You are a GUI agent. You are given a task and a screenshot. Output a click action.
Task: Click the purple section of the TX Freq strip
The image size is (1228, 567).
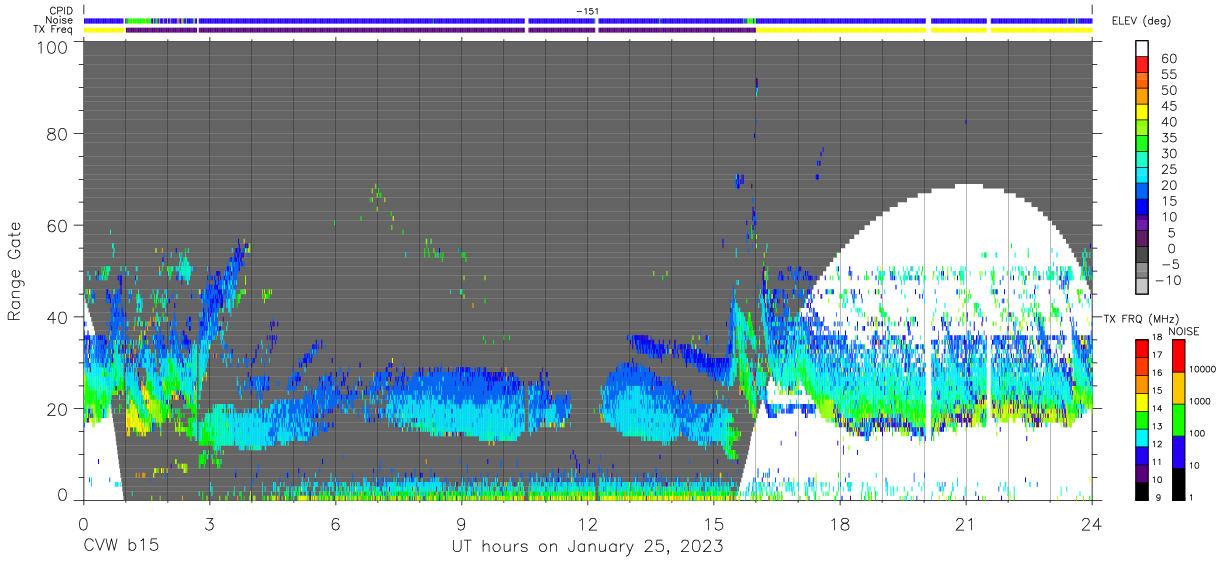click(x=440, y=30)
